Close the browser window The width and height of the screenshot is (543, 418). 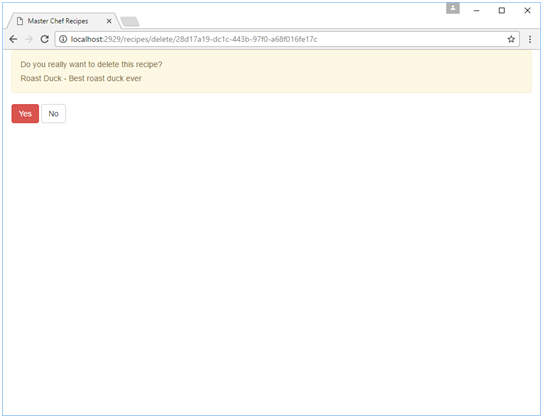527,11
